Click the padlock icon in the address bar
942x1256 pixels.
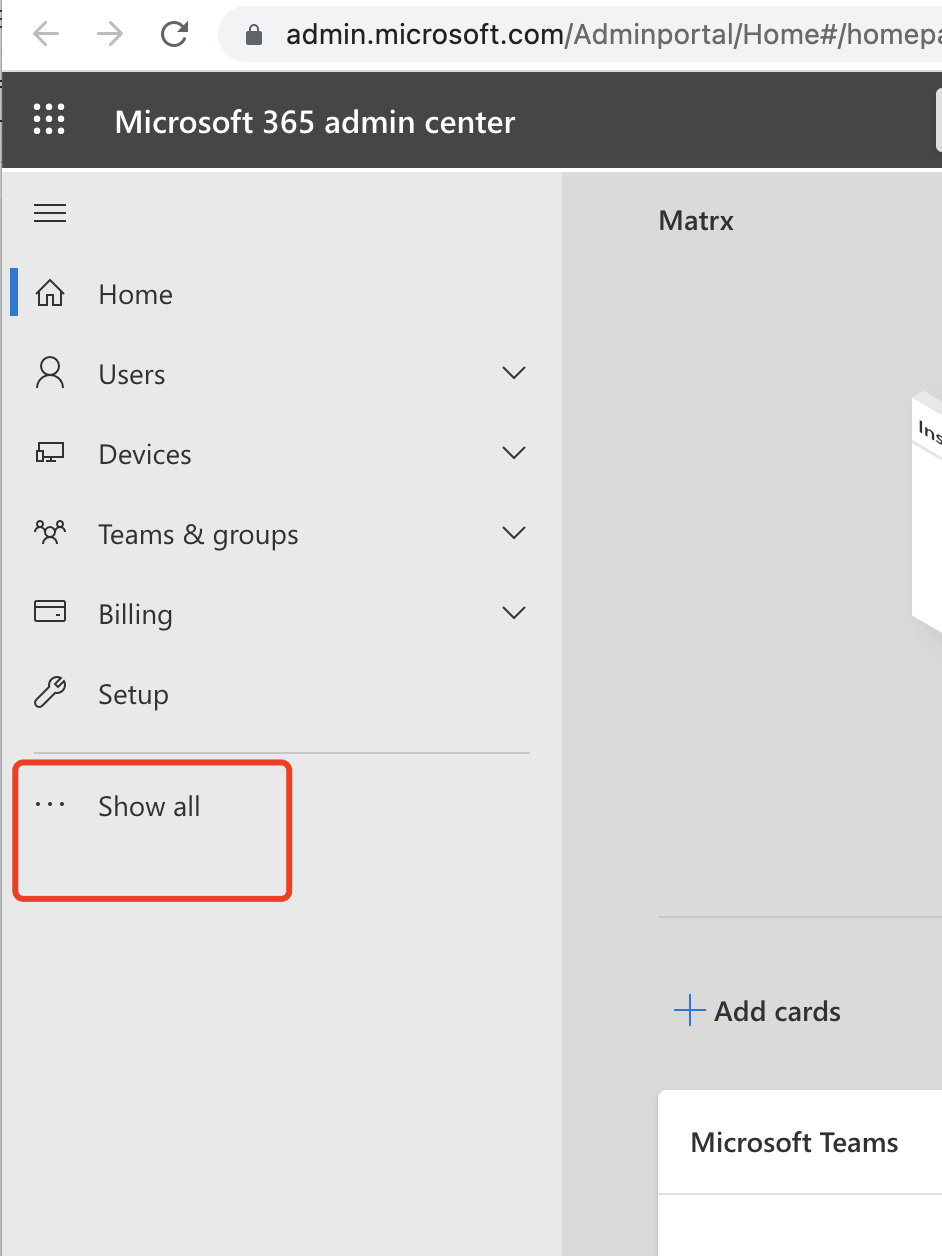pyautogui.click(x=254, y=36)
